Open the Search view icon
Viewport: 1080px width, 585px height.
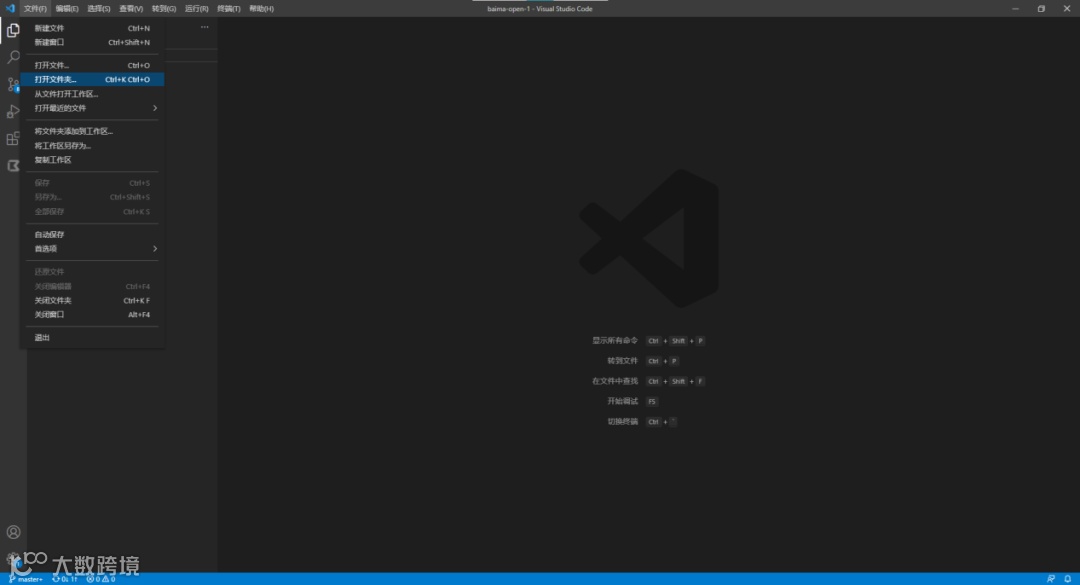click(x=13, y=57)
